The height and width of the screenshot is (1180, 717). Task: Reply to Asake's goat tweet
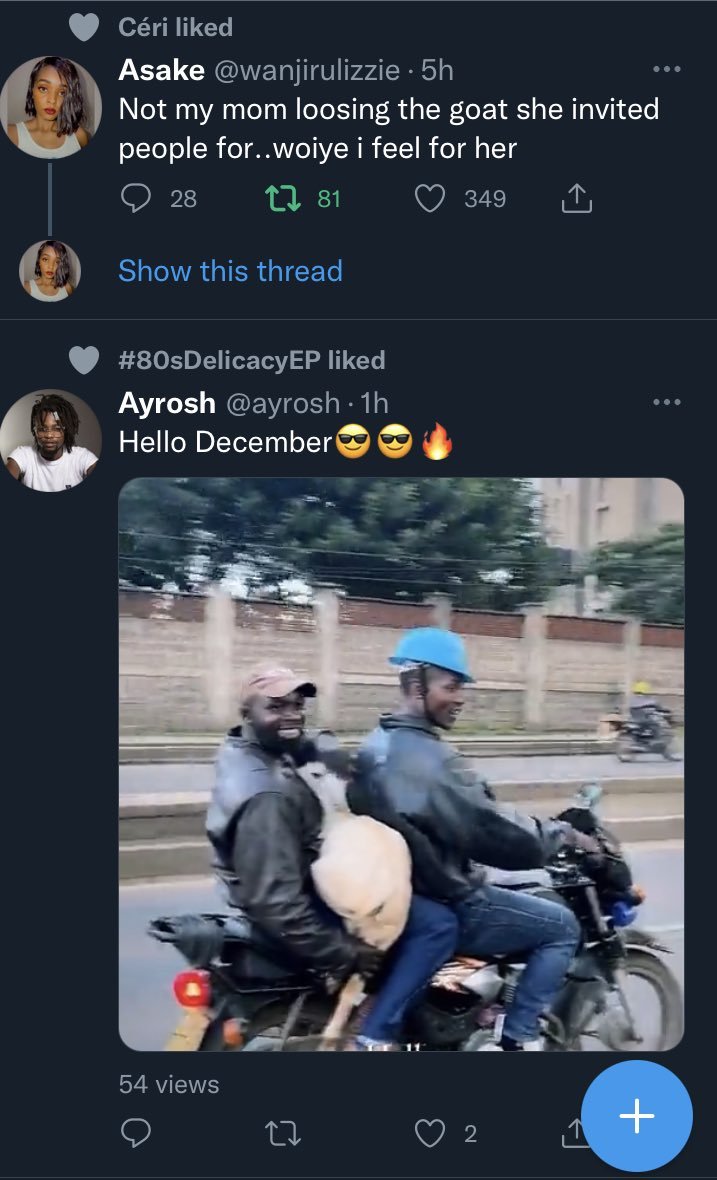[135, 199]
